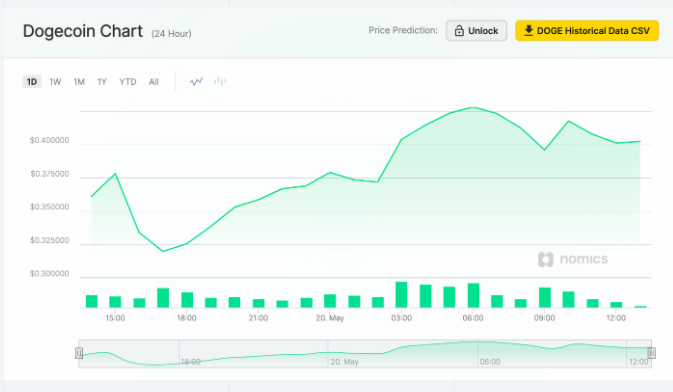Click the 20. May date axis label
The height and width of the screenshot is (392, 673).
pos(330,318)
